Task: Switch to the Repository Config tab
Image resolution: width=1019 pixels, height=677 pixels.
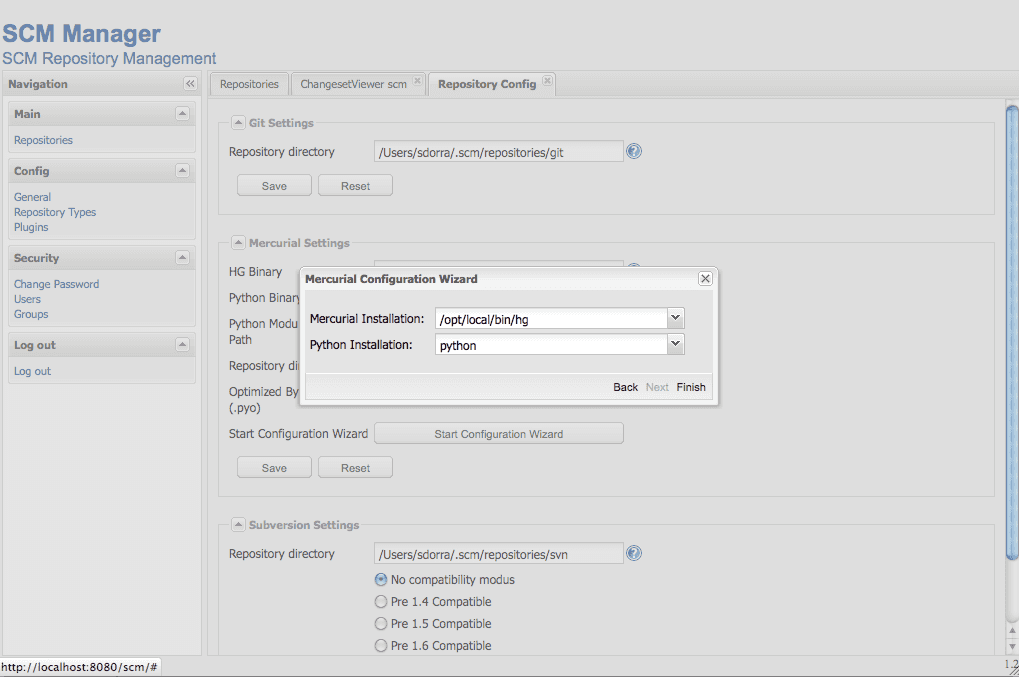Action: [x=486, y=84]
